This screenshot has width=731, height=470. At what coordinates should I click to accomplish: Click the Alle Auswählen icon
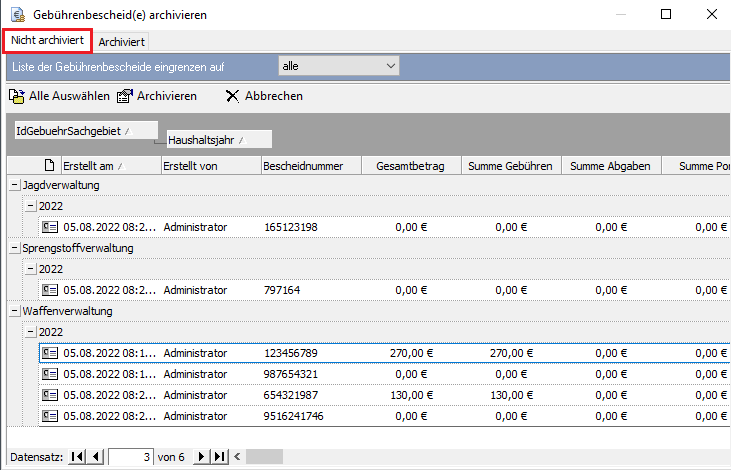click(16, 96)
